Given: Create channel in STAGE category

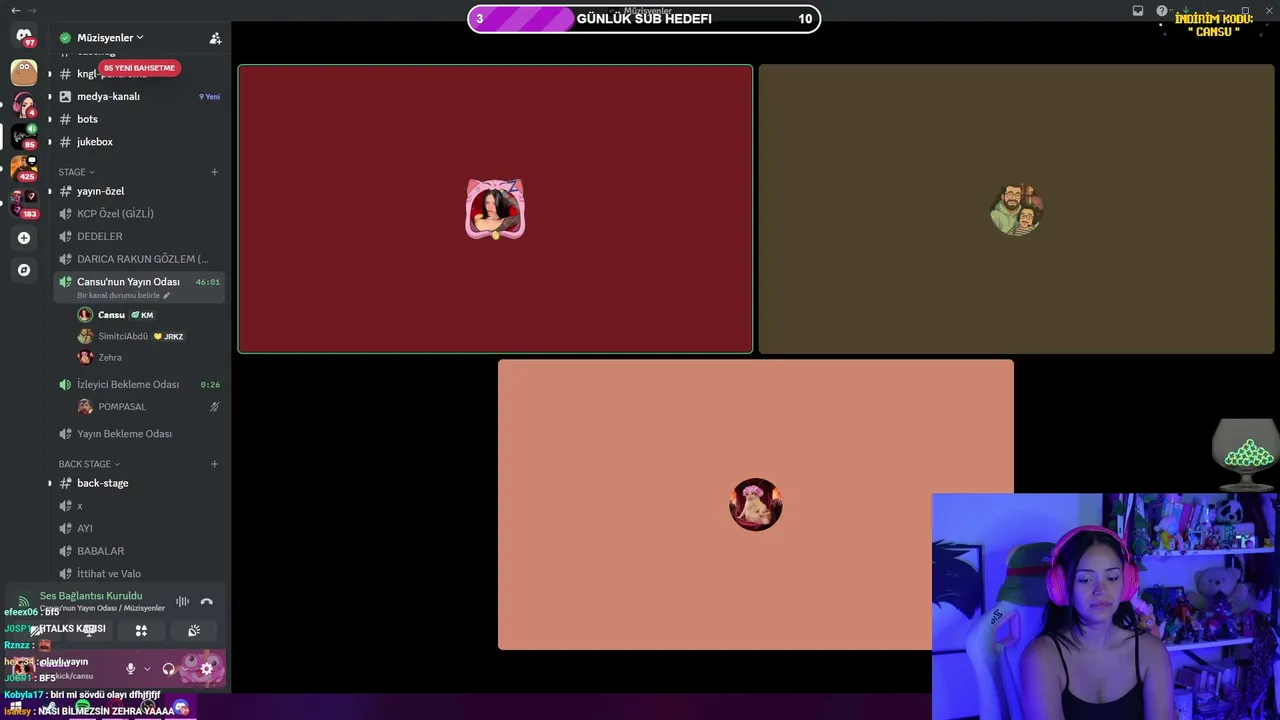Looking at the screenshot, I should point(214,172).
